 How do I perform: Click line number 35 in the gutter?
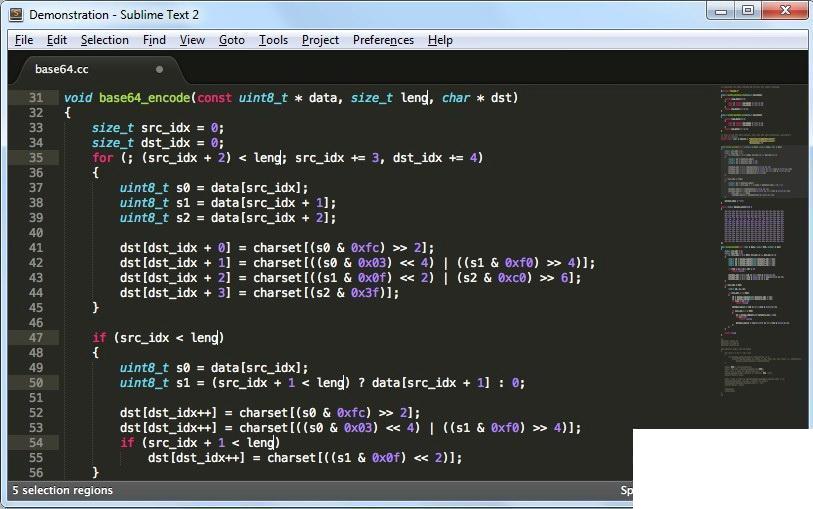(36, 158)
